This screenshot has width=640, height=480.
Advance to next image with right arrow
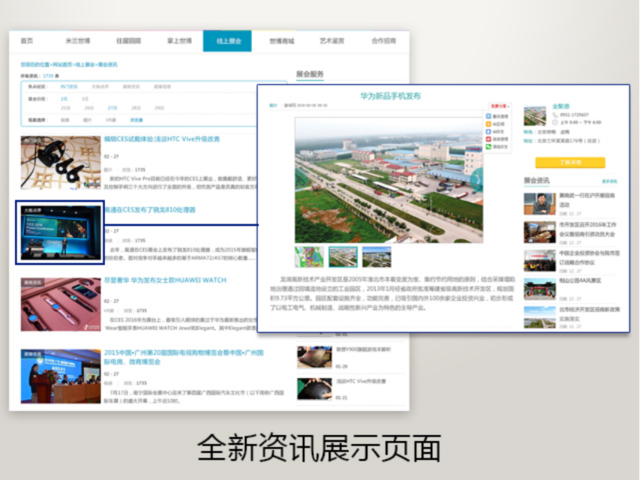click(477, 180)
